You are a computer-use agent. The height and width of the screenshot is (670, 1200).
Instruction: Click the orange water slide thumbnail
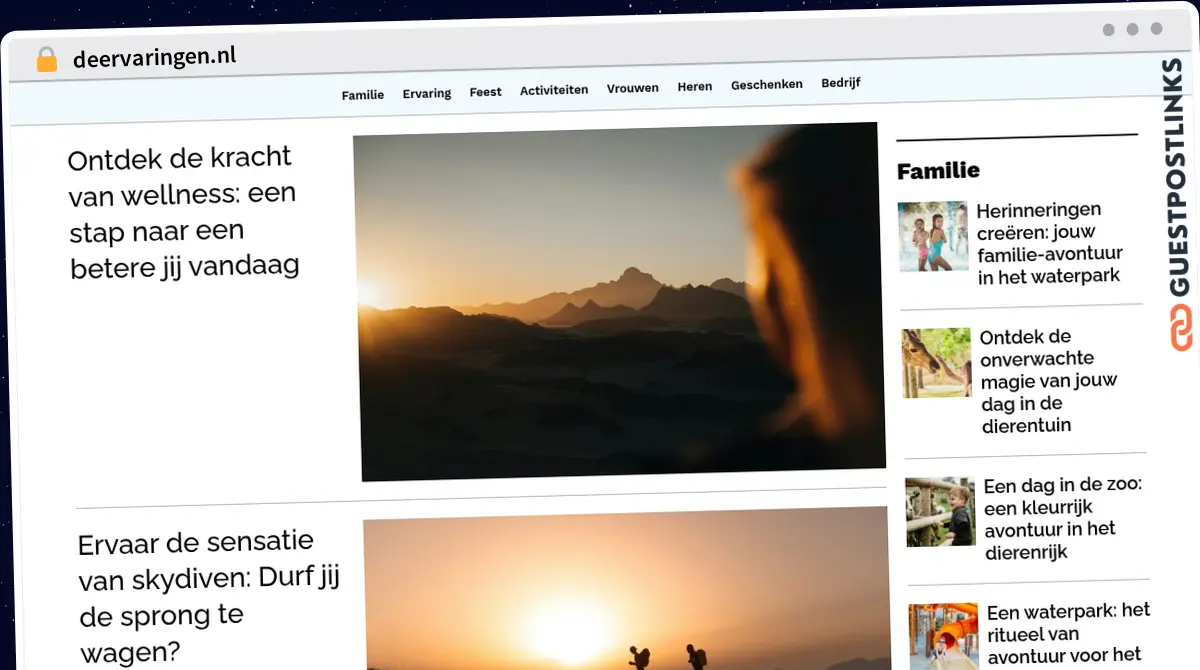click(944, 636)
